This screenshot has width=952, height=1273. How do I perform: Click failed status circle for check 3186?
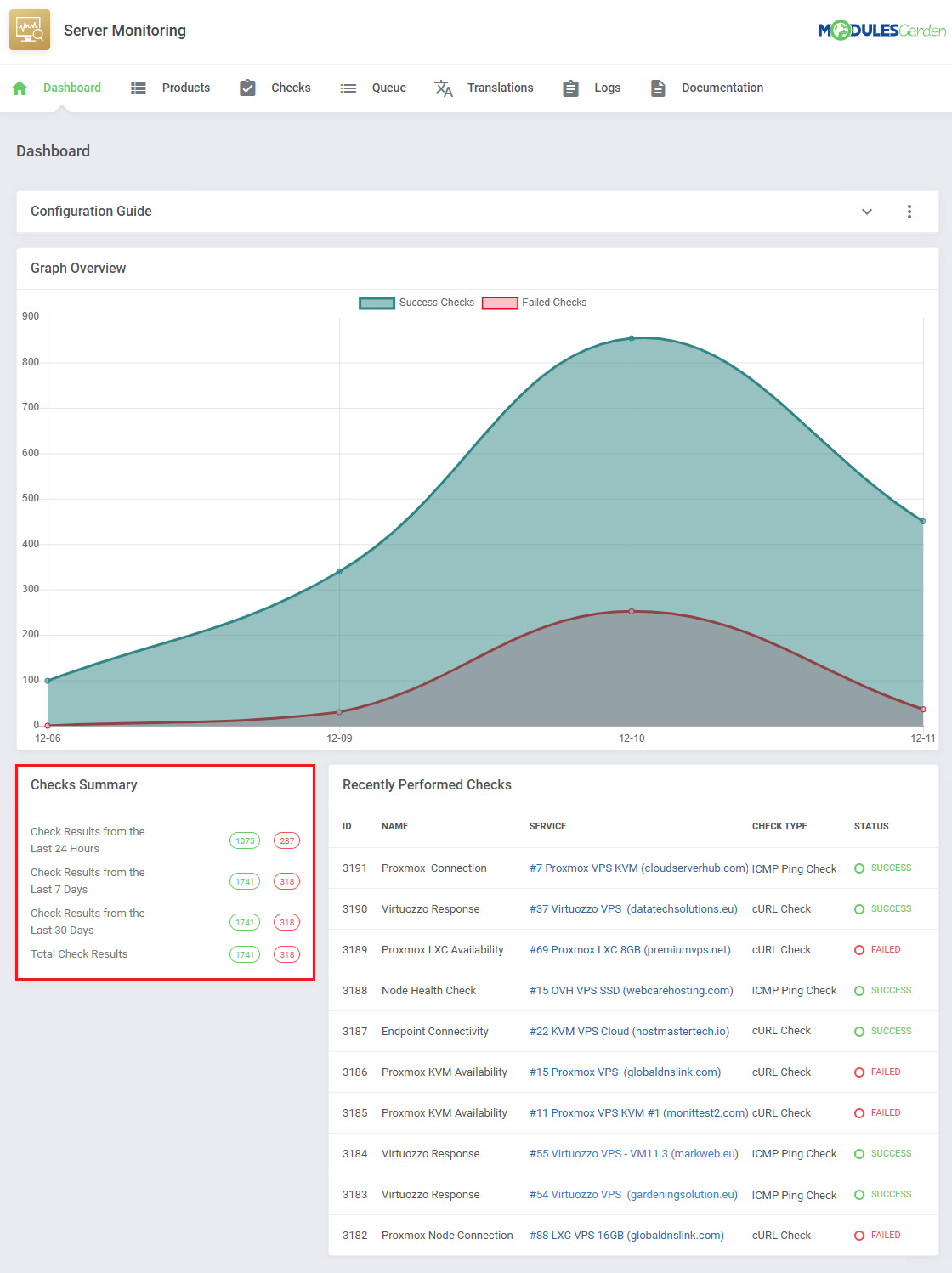click(859, 1072)
